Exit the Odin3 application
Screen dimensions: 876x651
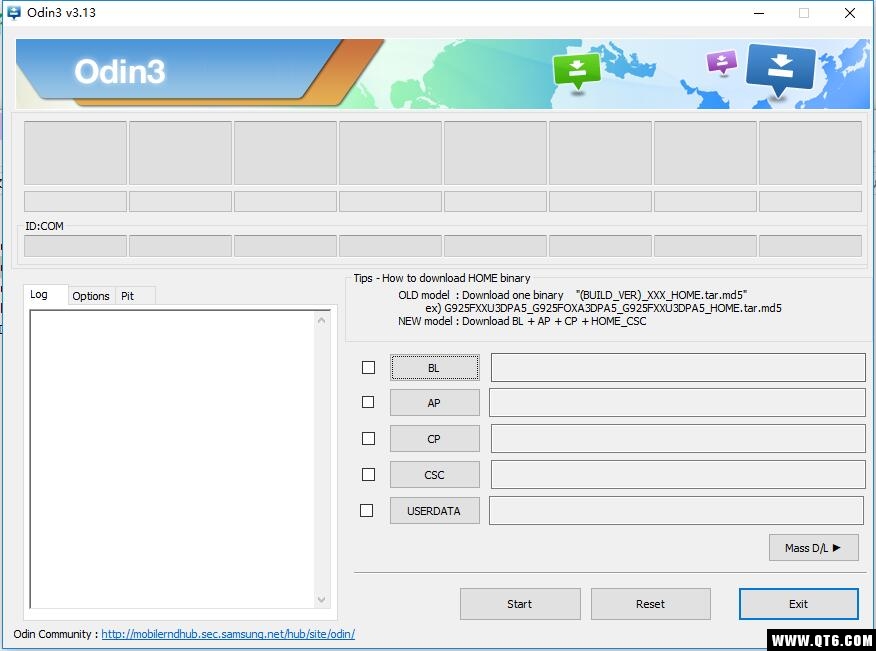pos(798,604)
